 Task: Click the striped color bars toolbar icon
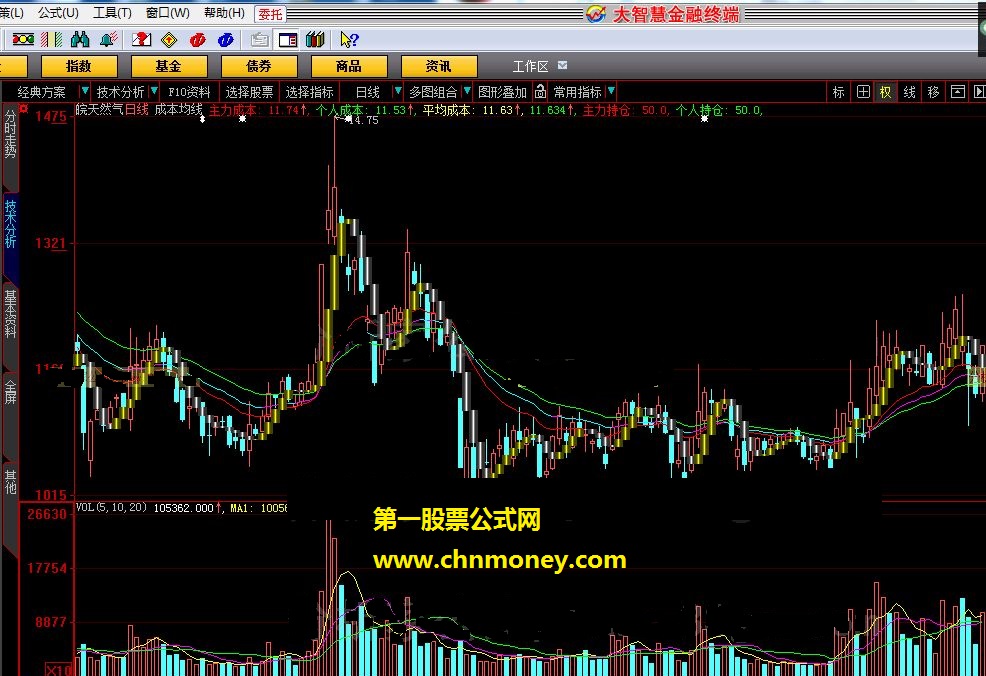click(x=52, y=40)
